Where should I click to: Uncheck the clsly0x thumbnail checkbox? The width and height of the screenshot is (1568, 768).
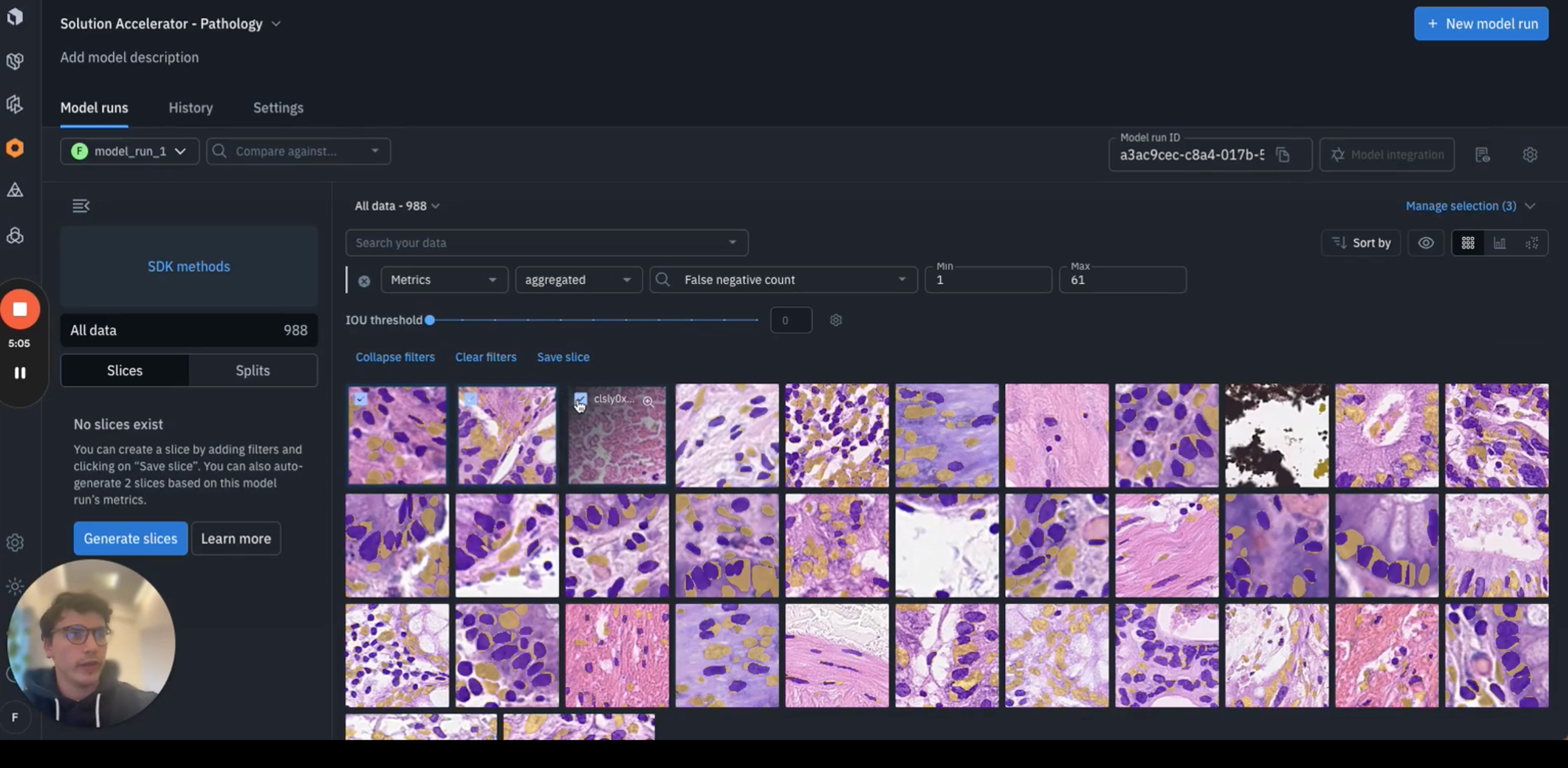[x=580, y=399]
